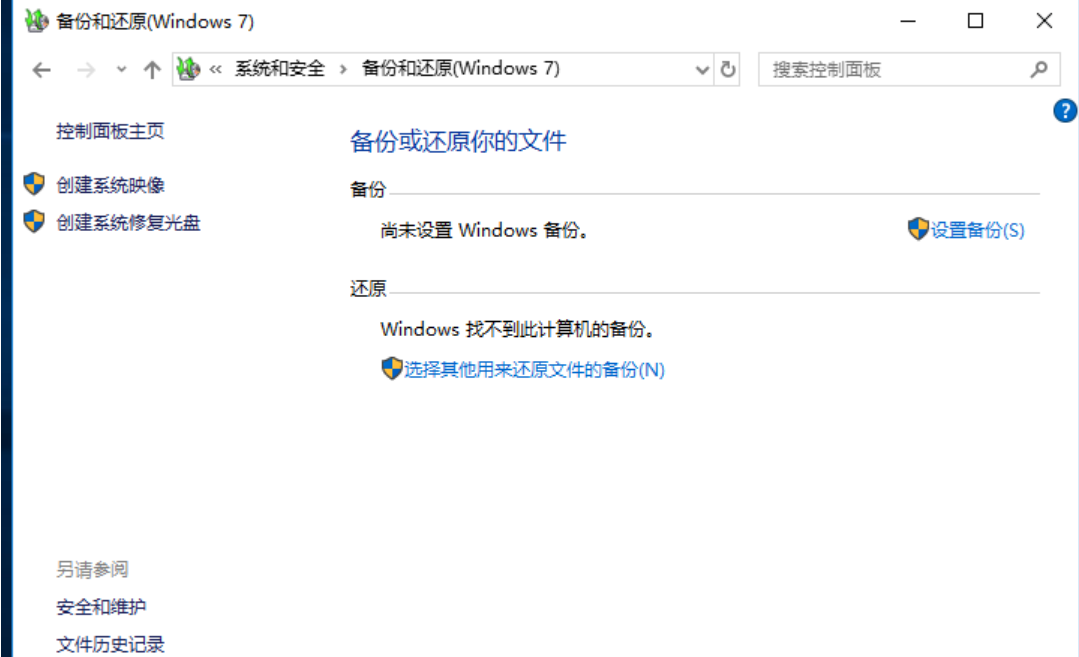
Task: Maximize the backup and restore window
Action: (x=975, y=21)
